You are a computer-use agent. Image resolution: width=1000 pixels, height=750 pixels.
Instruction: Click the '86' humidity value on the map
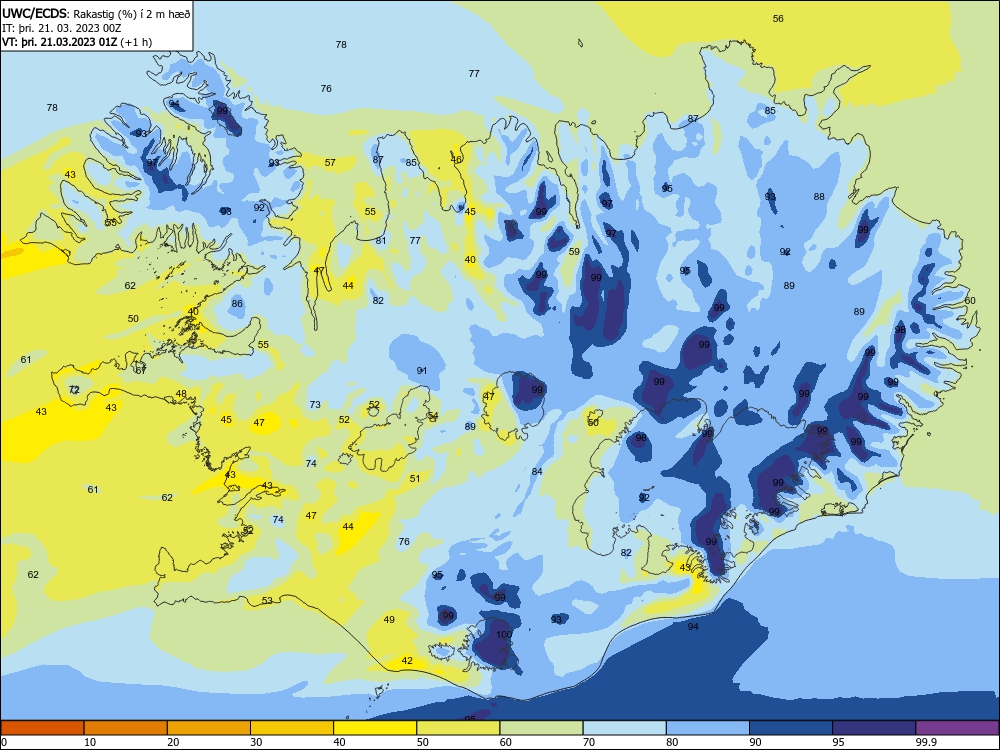coord(237,304)
